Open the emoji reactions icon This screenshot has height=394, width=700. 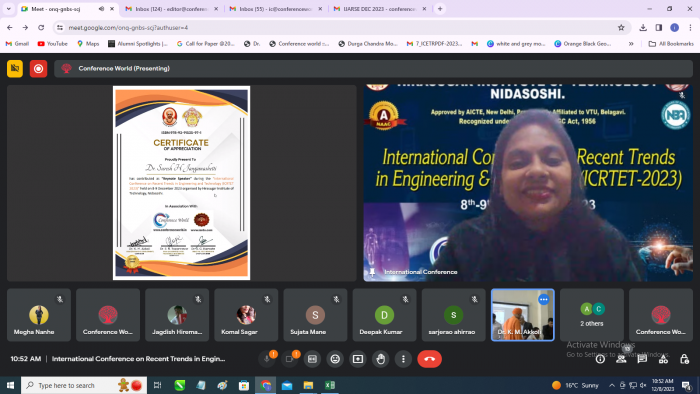335,359
